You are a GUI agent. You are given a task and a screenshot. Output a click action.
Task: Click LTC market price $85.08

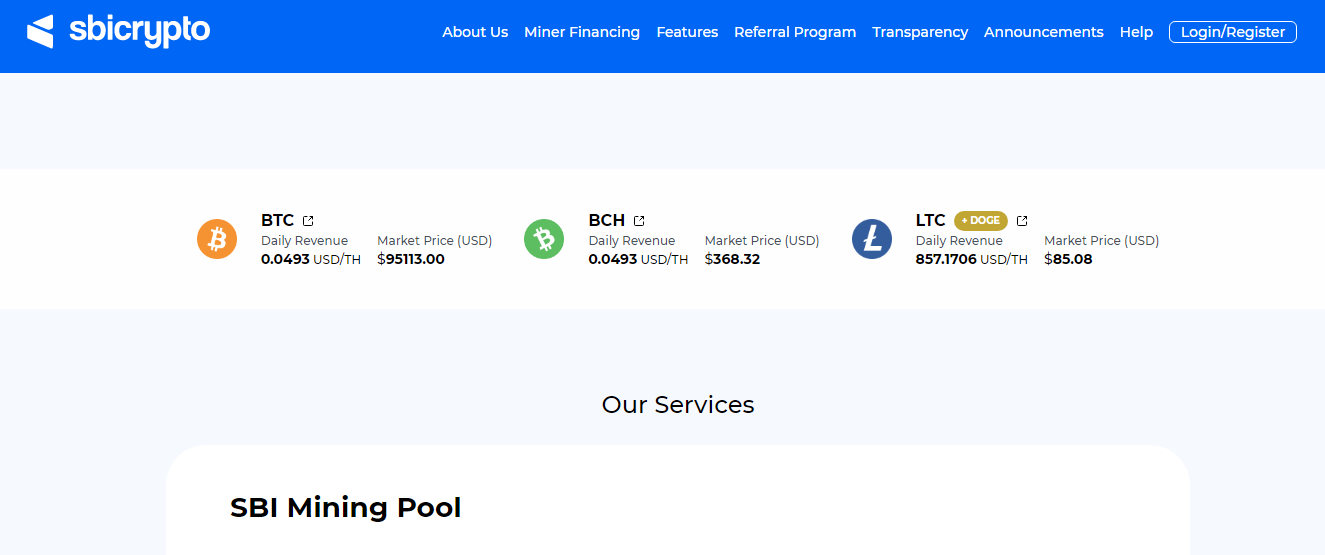coord(1068,259)
